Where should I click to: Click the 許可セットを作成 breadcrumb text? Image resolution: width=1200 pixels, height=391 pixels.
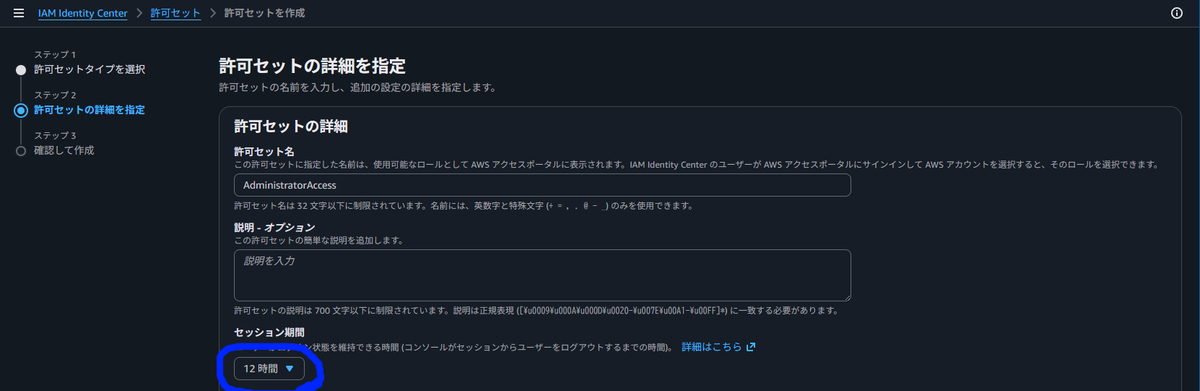tap(265, 13)
